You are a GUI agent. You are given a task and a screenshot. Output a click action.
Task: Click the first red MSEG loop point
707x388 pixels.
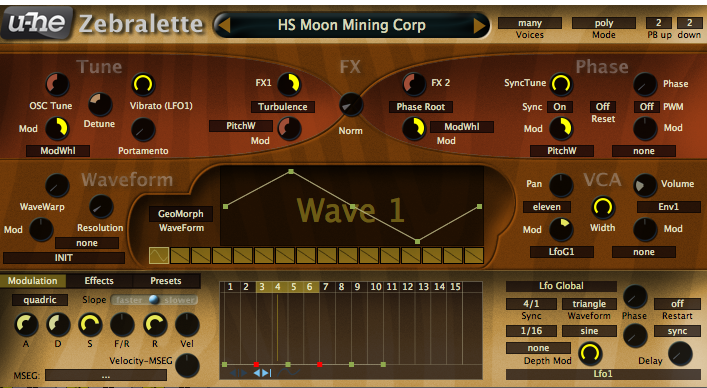[x=256, y=364]
